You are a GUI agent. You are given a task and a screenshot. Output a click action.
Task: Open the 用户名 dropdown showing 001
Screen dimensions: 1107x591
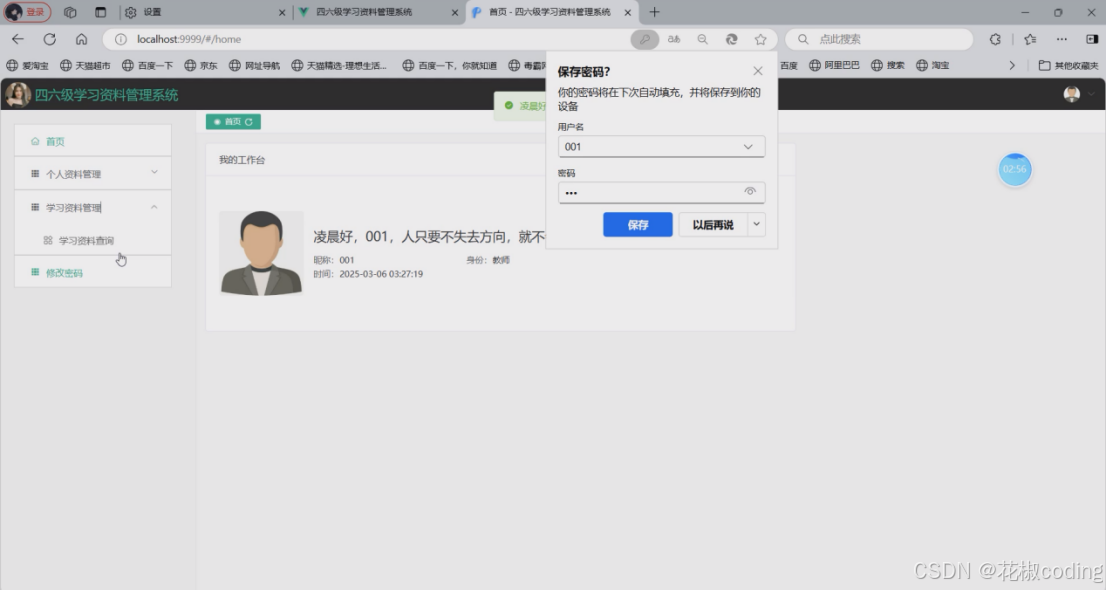click(748, 146)
